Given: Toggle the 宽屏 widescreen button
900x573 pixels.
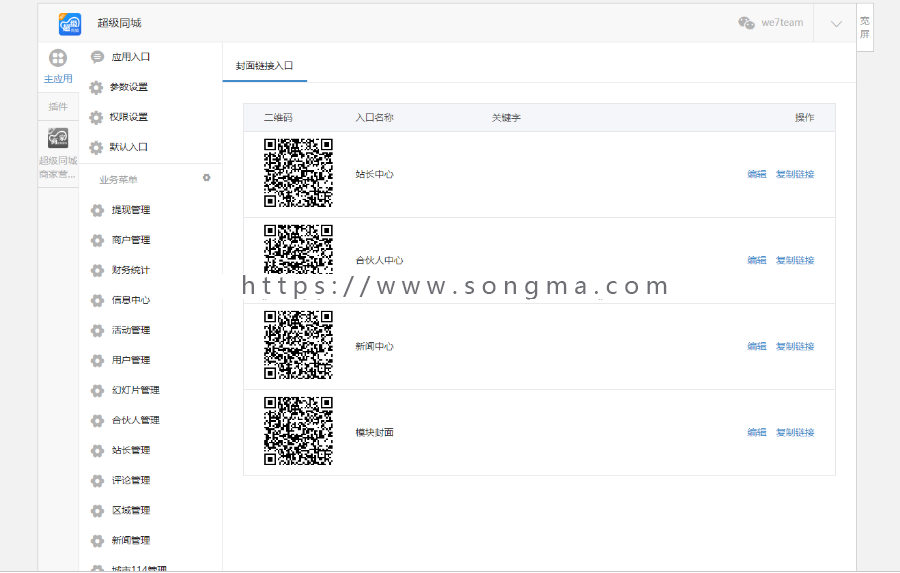Looking at the screenshot, I should pyautogui.click(x=864, y=27).
